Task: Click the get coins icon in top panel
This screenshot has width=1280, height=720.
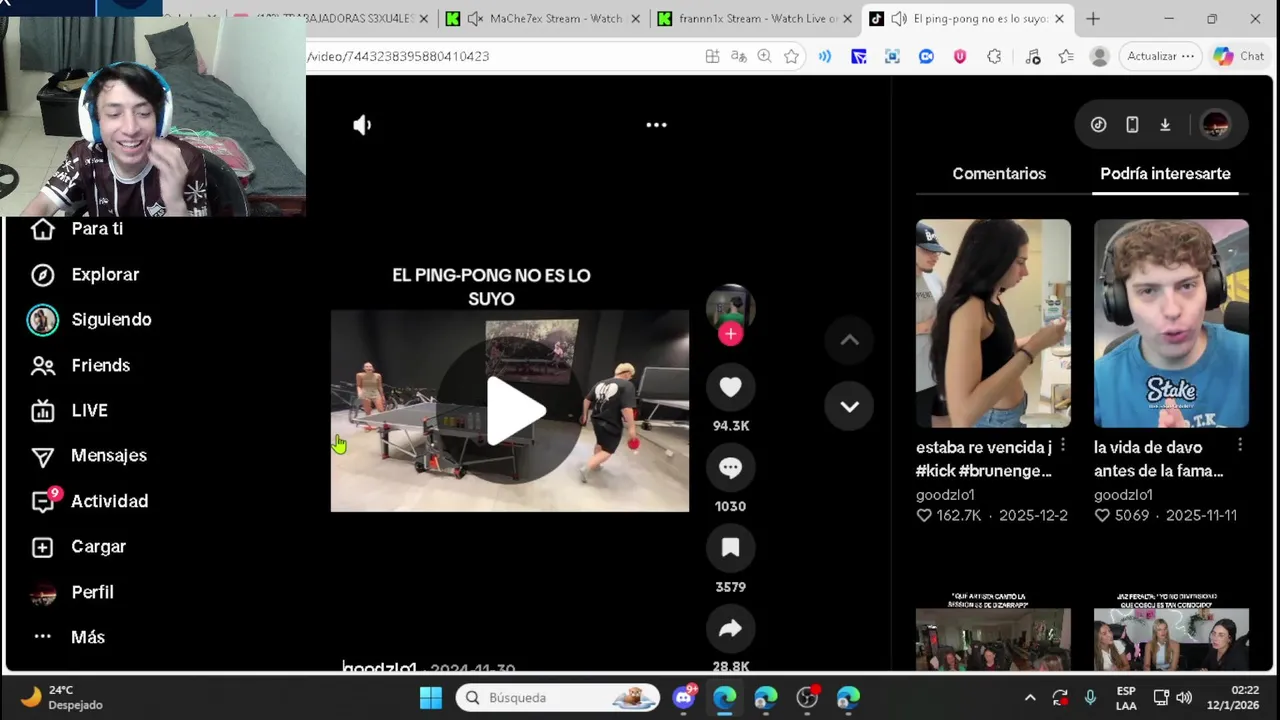Action: click(1098, 125)
